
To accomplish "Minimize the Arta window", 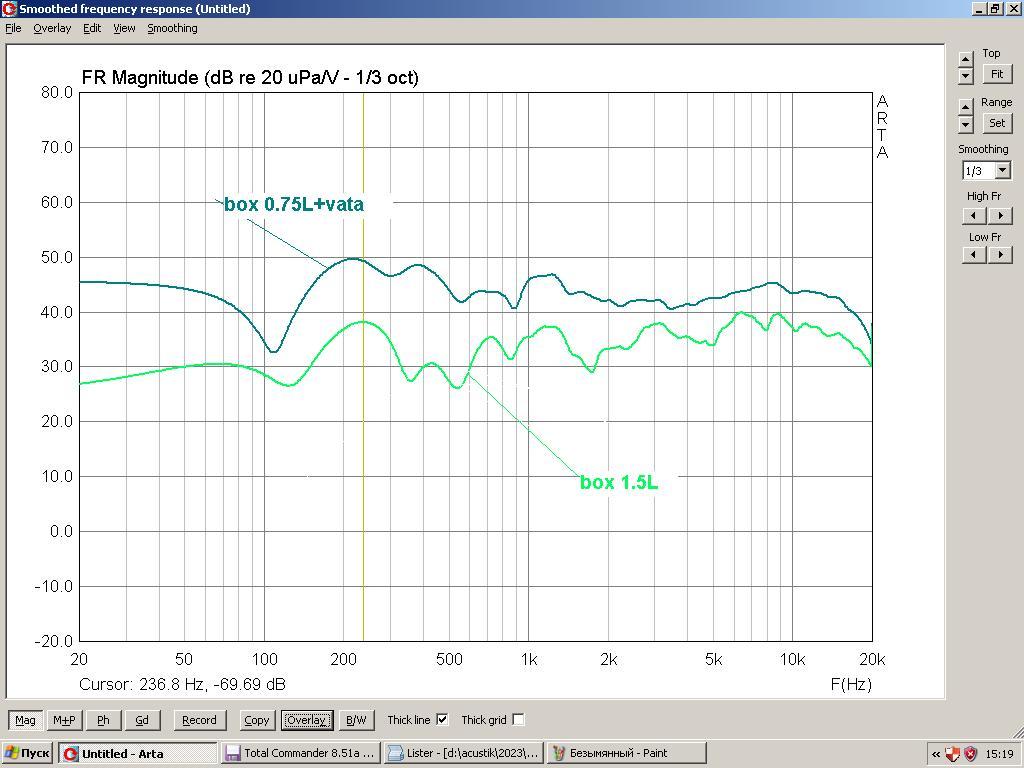I will pos(979,8).
